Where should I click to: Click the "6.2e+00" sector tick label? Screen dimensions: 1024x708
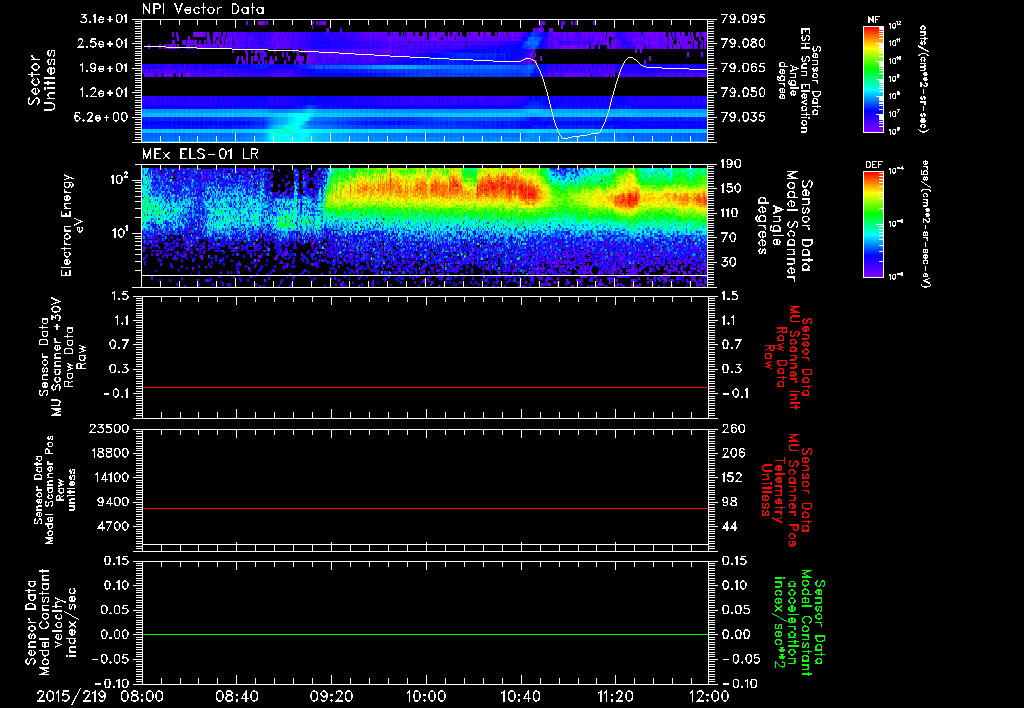[x=103, y=118]
